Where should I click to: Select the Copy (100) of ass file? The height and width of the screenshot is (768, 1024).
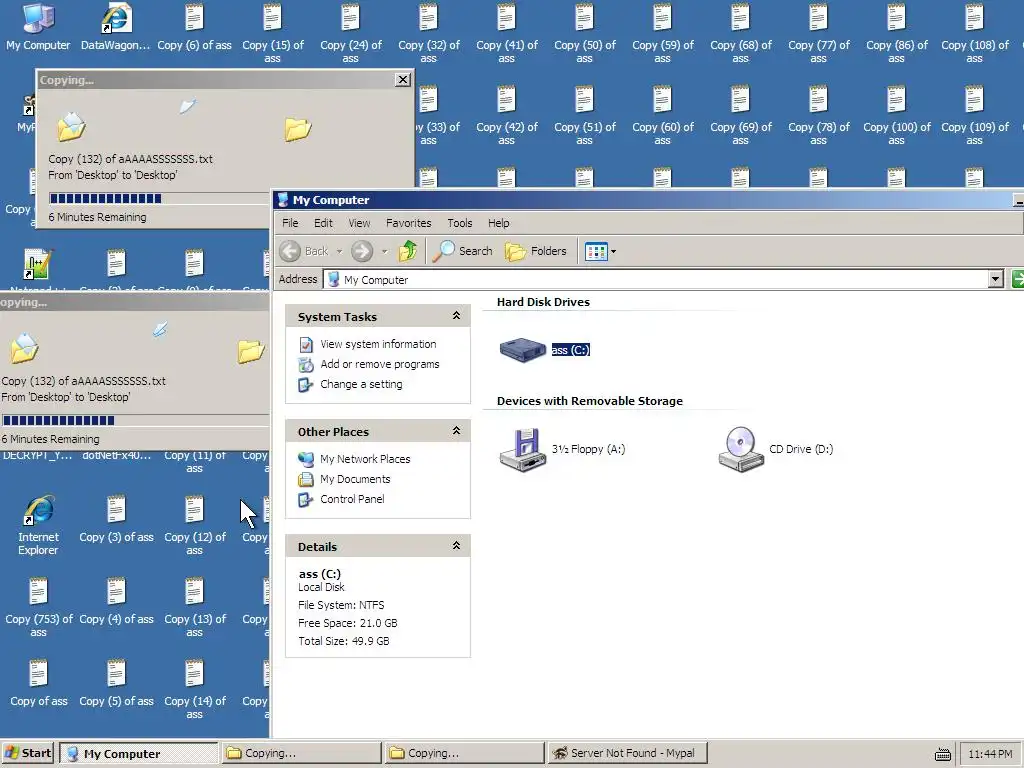click(897, 114)
